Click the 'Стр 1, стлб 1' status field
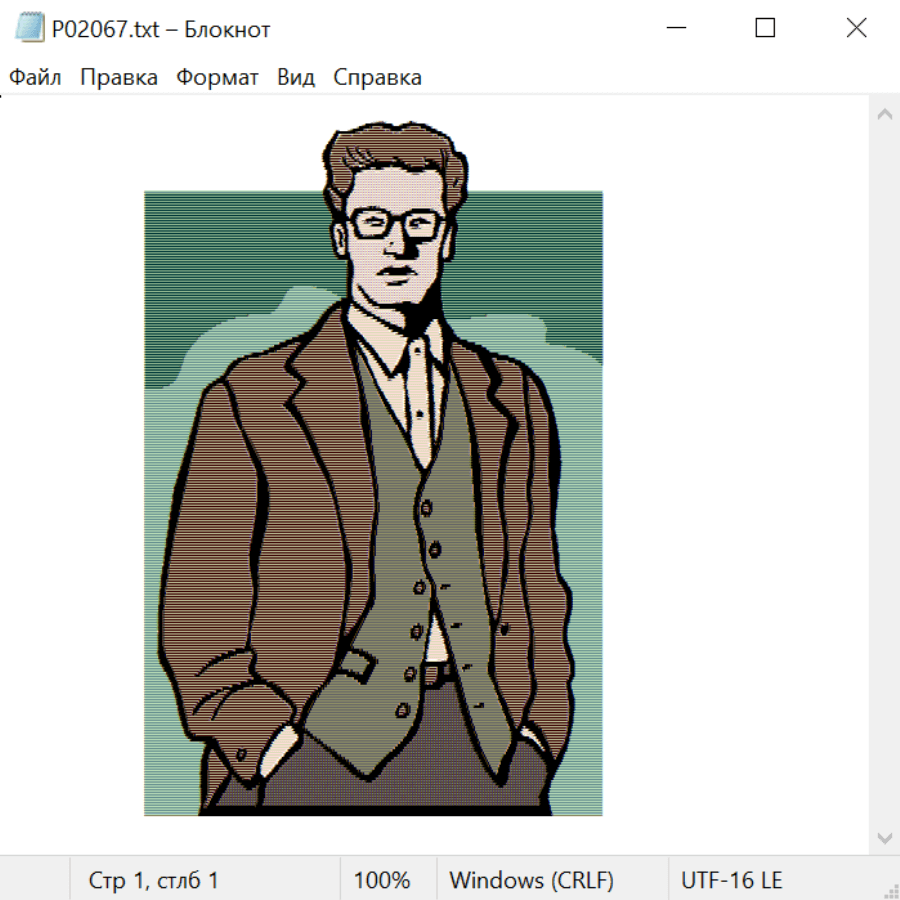The width and height of the screenshot is (900, 900). click(154, 880)
